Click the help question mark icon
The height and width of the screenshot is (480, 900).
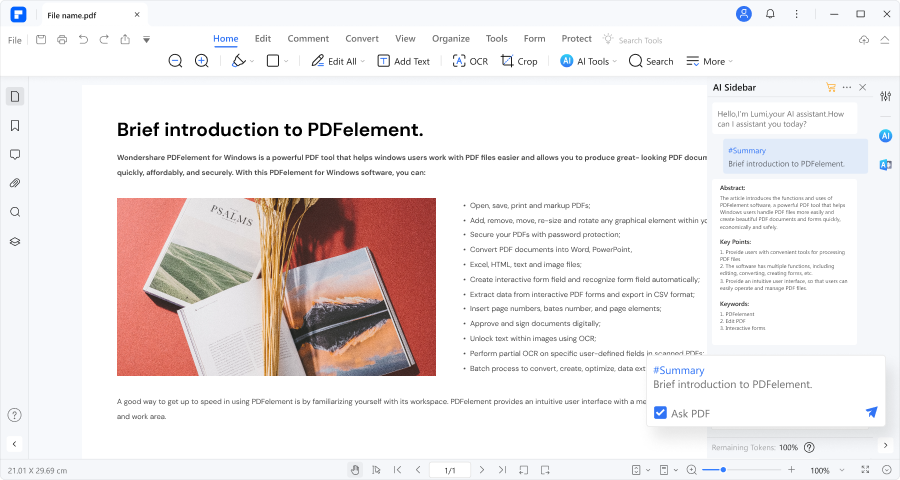14,415
